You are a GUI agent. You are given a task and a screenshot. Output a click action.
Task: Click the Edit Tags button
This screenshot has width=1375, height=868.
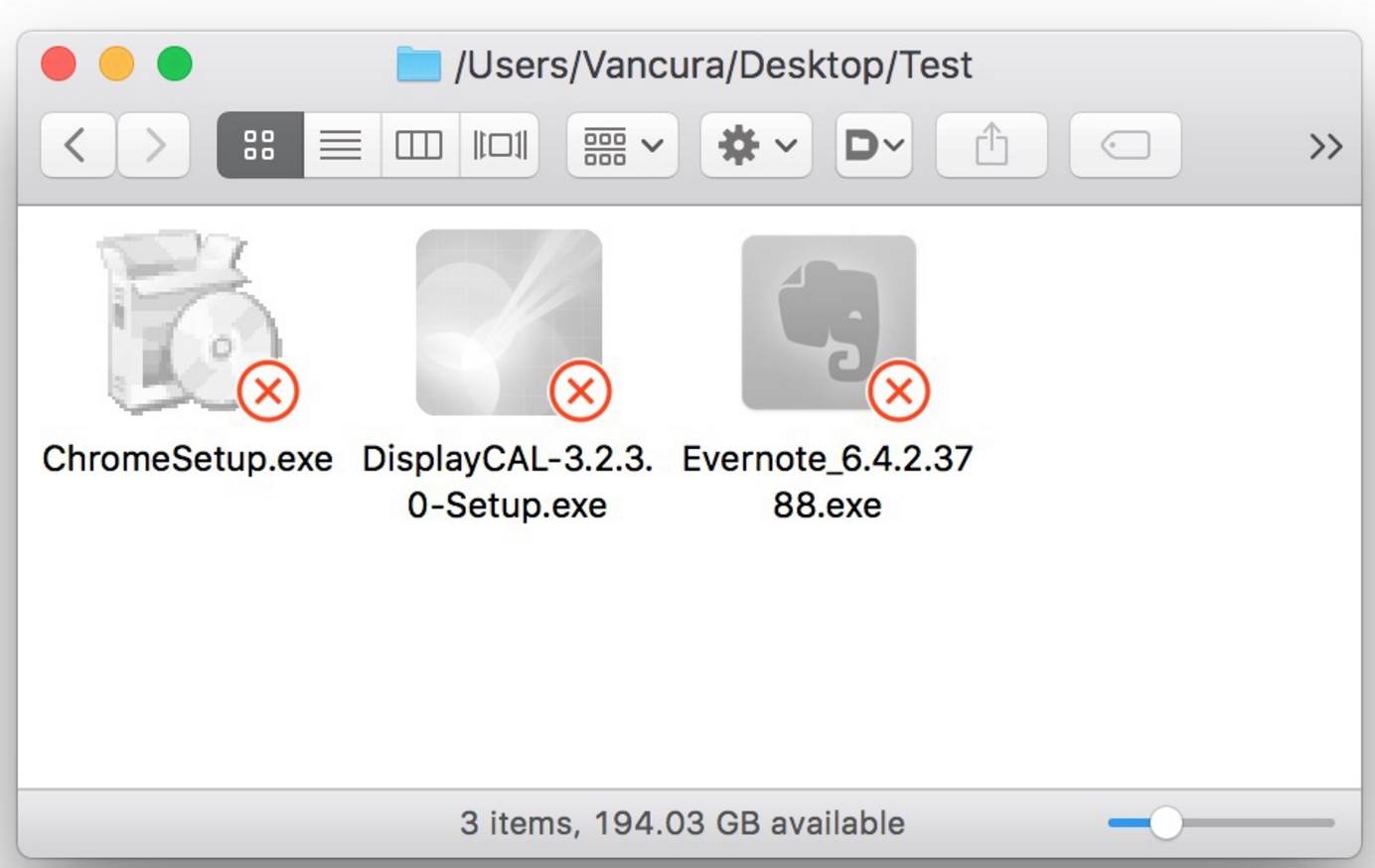click(x=1126, y=146)
